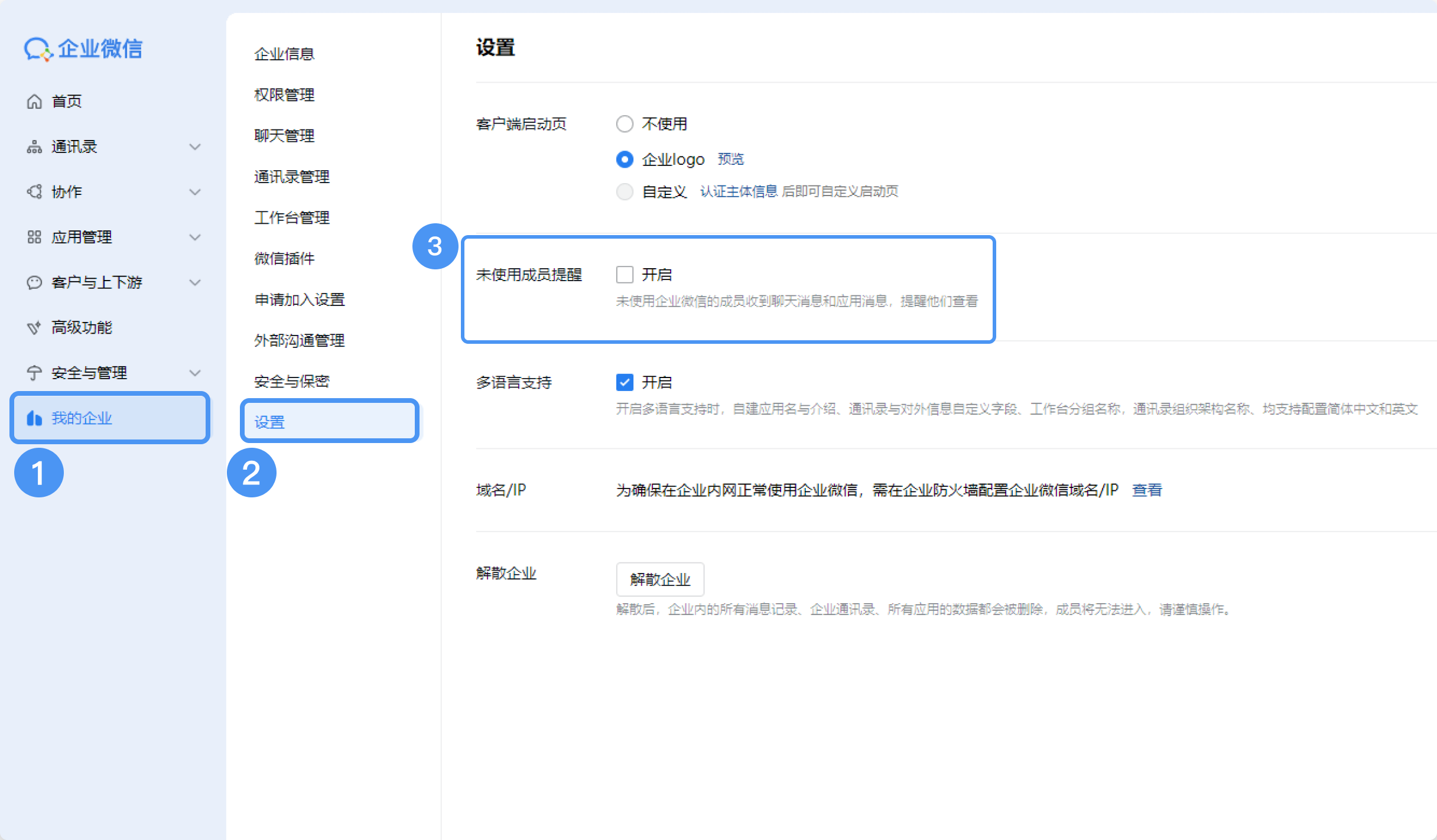Click the 客户与上下游 chat bubble icon
The height and width of the screenshot is (840, 1437).
coord(34,282)
